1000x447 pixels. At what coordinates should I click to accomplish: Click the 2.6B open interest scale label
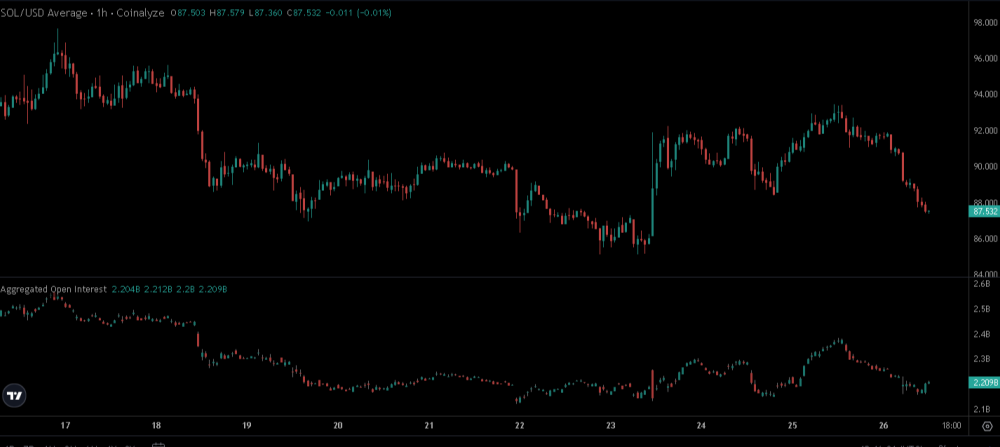click(x=981, y=285)
